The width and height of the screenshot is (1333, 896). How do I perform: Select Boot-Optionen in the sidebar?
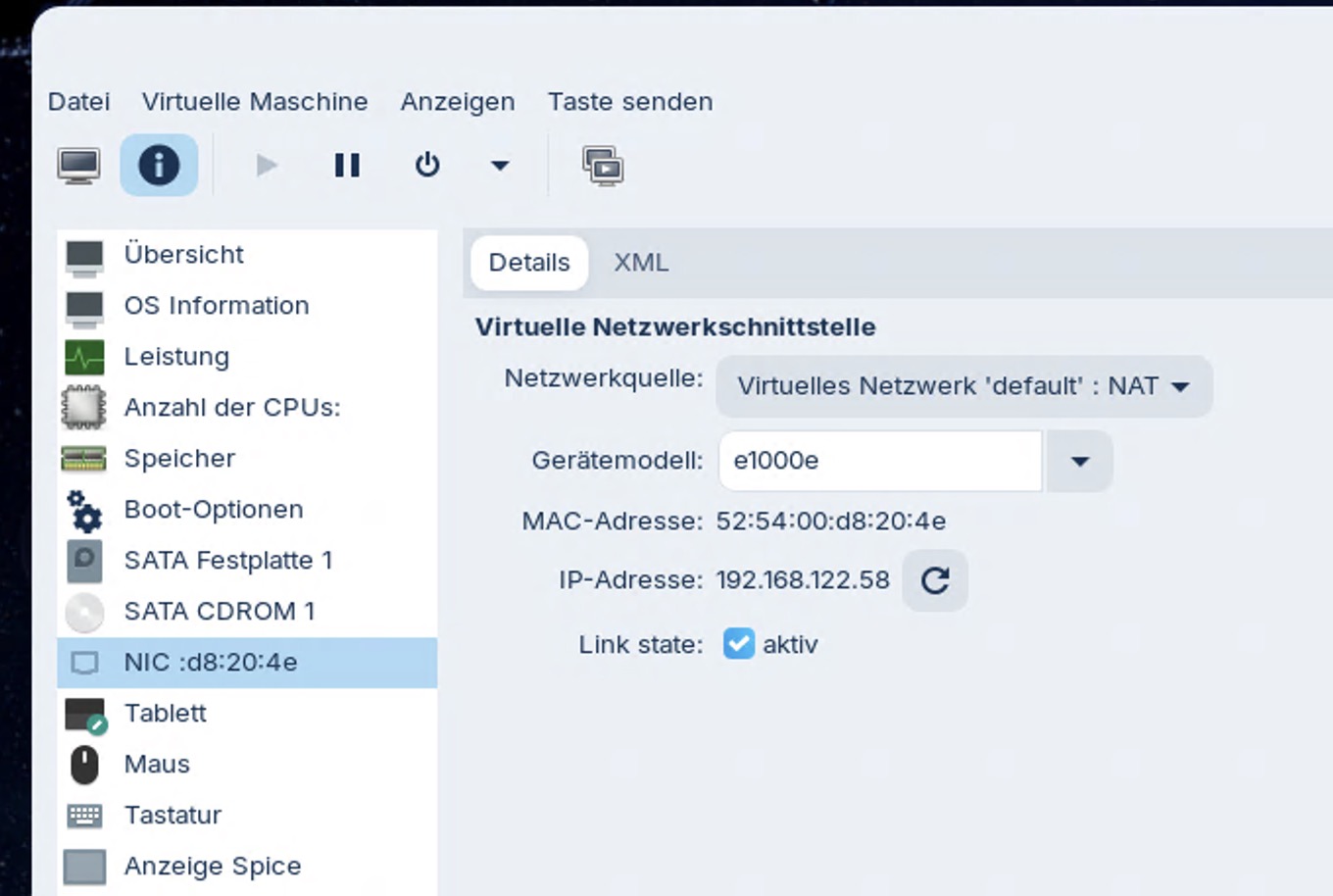[213, 510]
